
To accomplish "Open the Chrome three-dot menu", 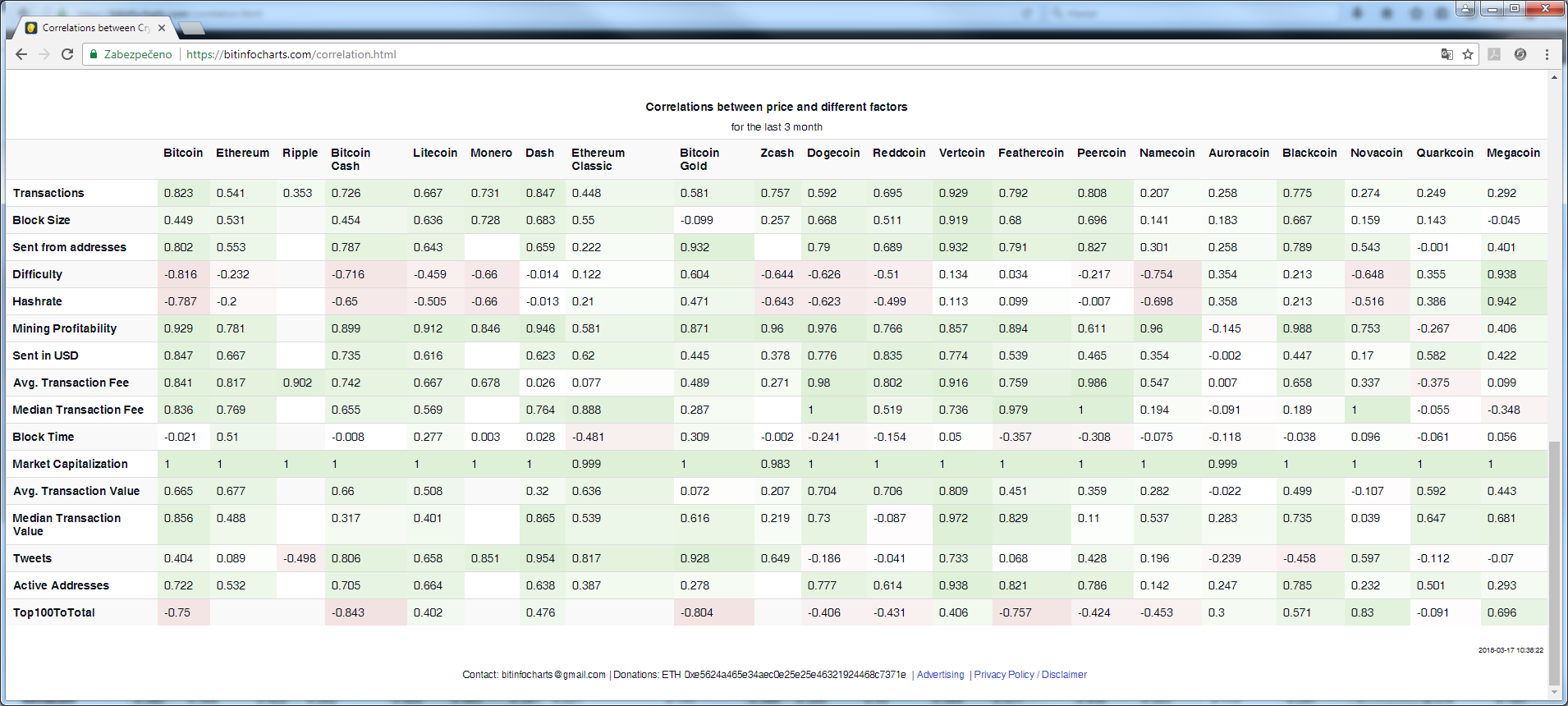I will 1547,54.
